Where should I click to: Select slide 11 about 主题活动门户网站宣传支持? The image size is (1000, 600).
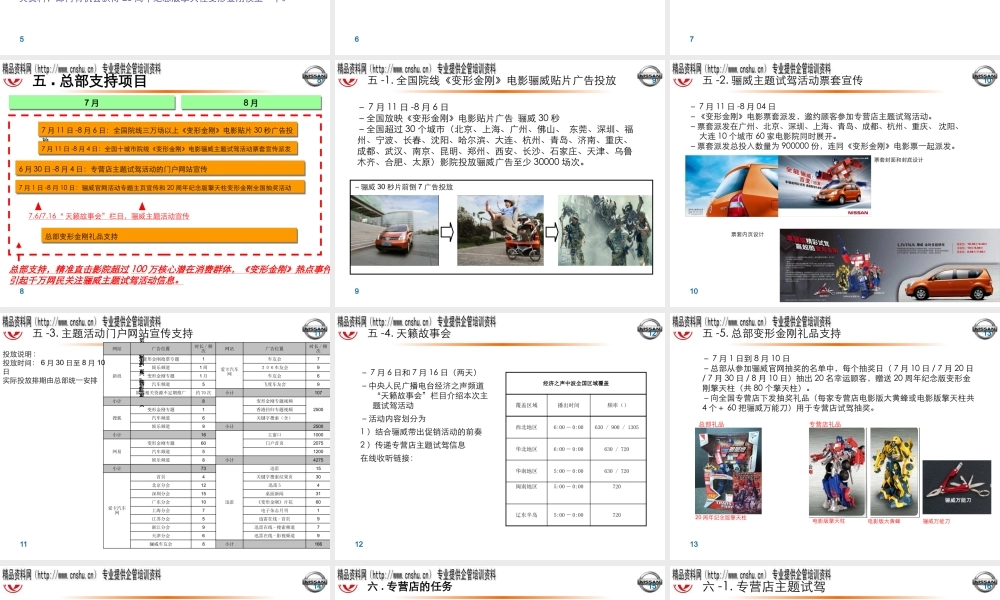click(165, 436)
